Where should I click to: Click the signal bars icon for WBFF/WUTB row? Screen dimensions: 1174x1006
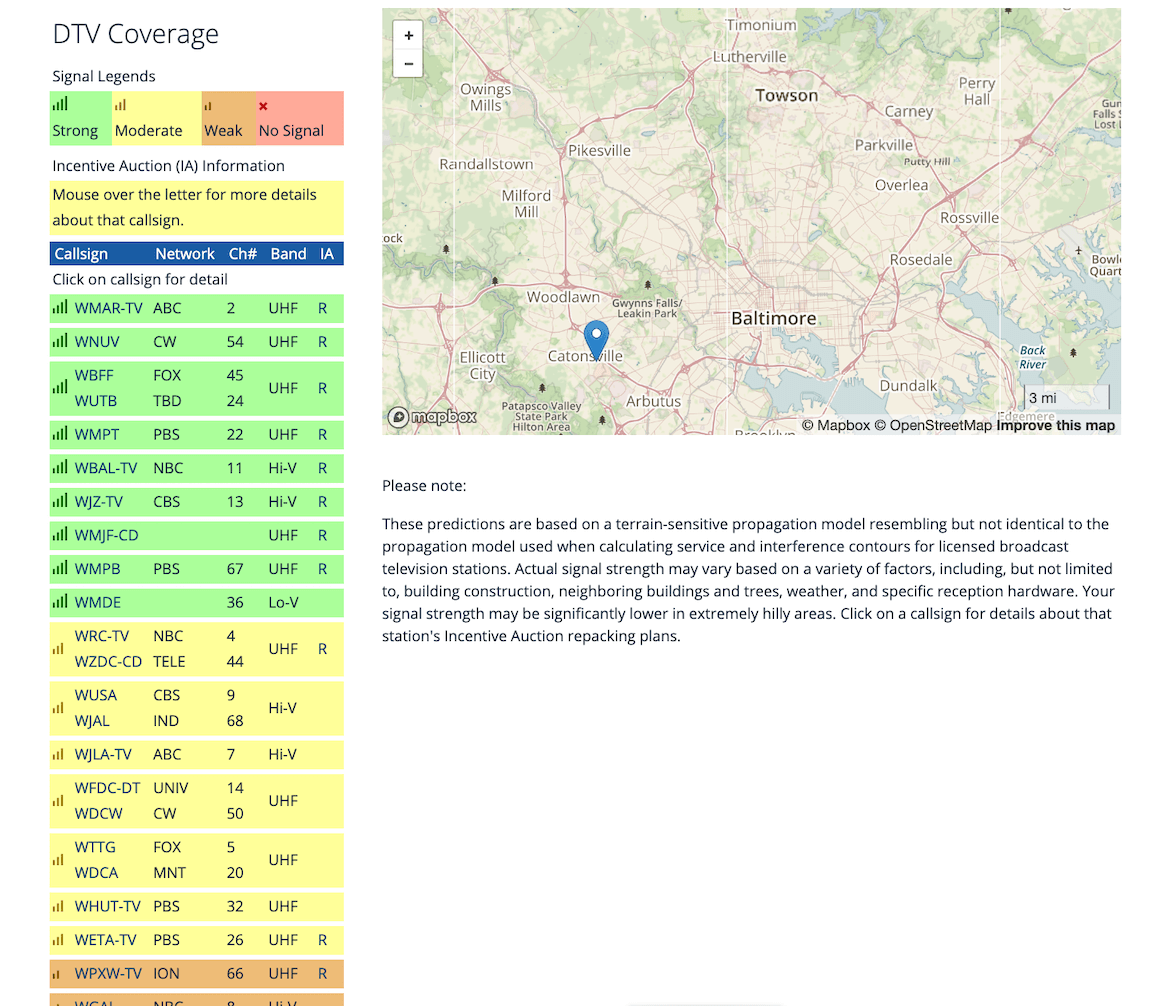coord(60,387)
